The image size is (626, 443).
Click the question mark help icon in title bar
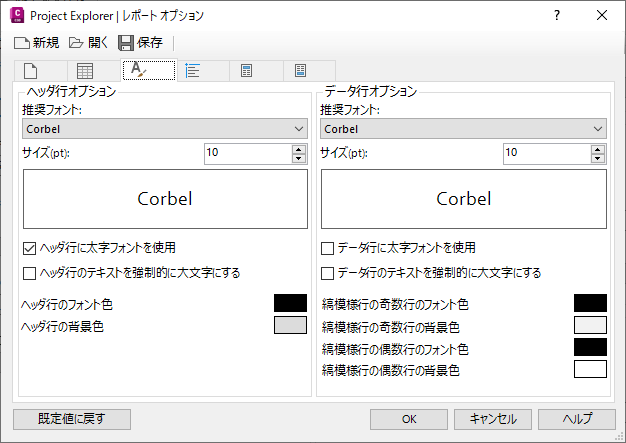click(557, 15)
